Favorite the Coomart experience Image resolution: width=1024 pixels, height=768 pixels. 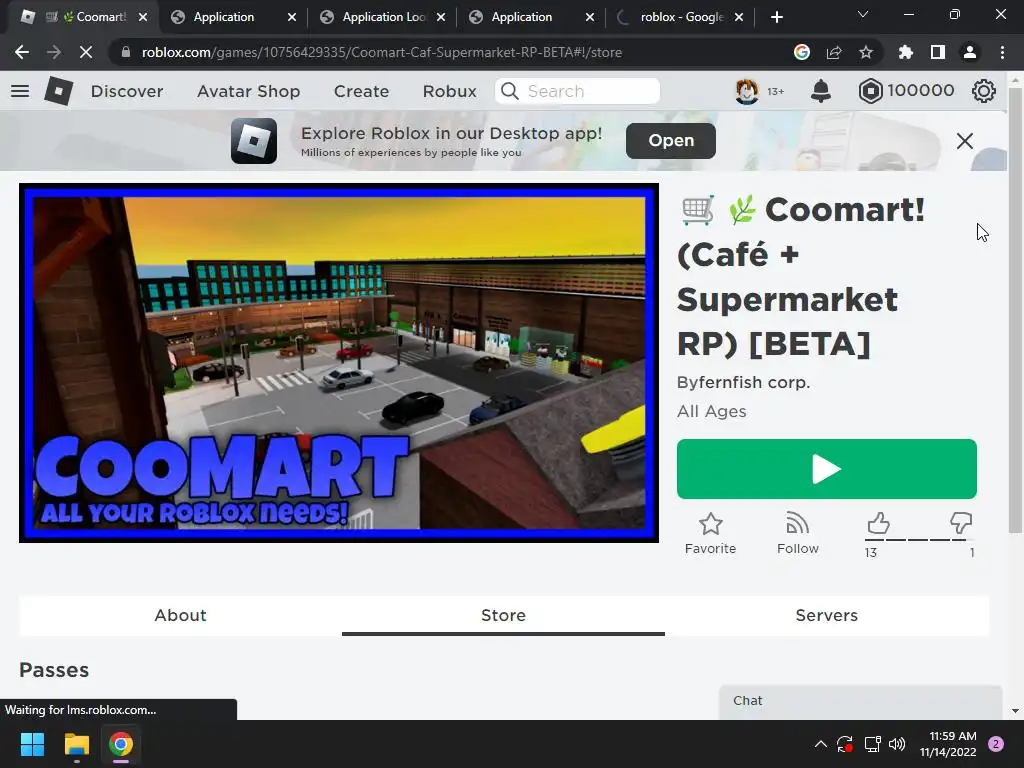[x=711, y=534]
